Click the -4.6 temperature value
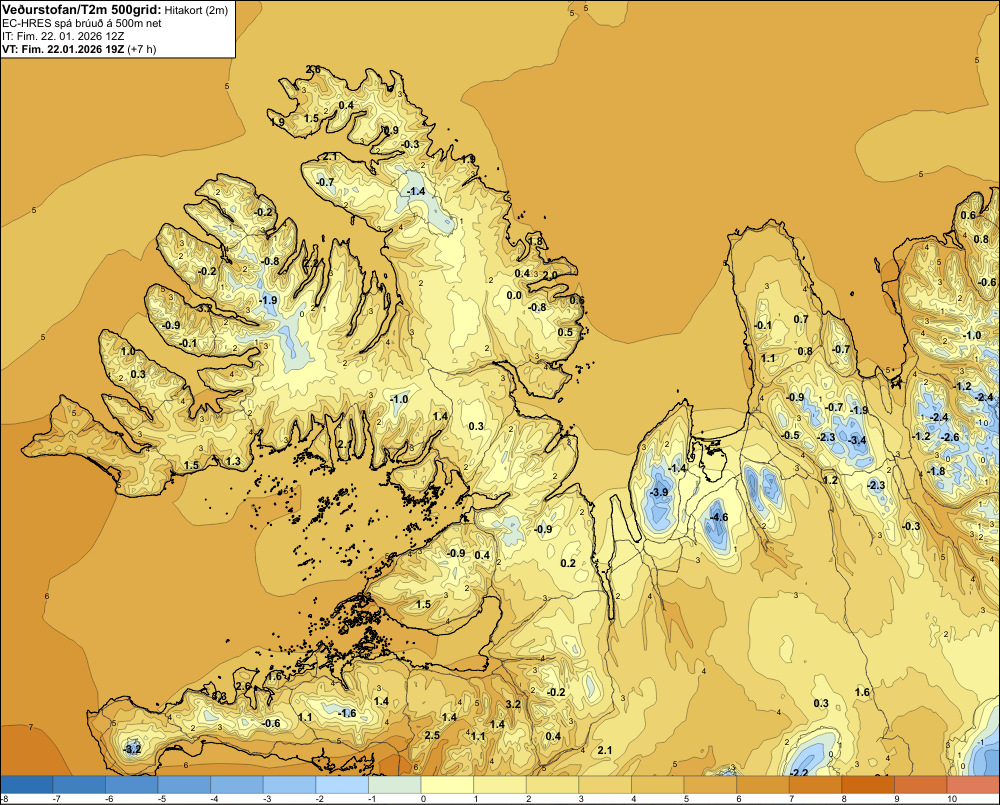This screenshot has height=805, width=1000. 719,517
